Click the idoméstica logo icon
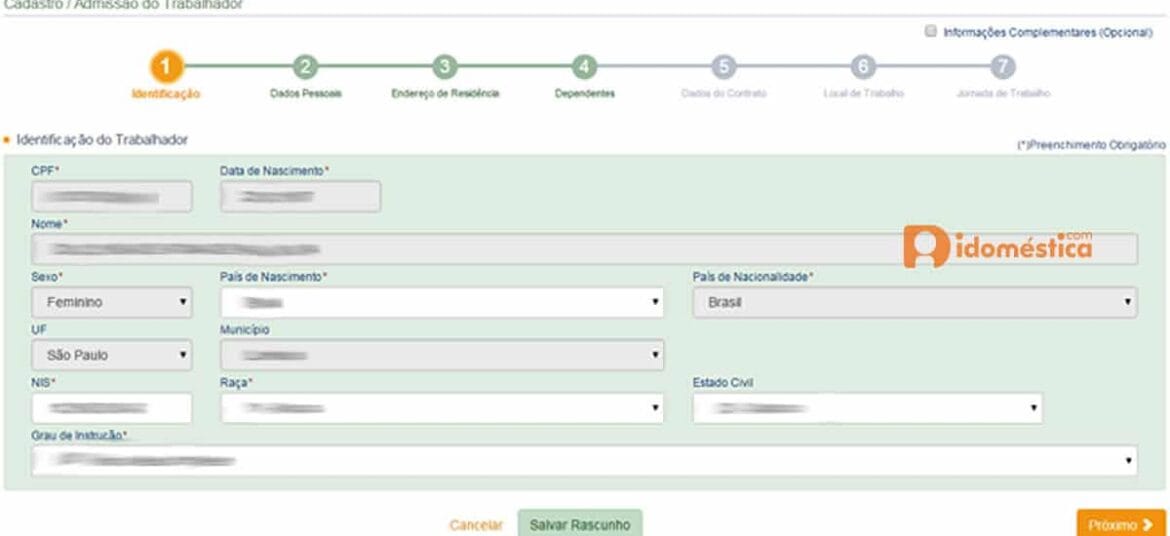This screenshot has height=536, width=1170. 925,247
